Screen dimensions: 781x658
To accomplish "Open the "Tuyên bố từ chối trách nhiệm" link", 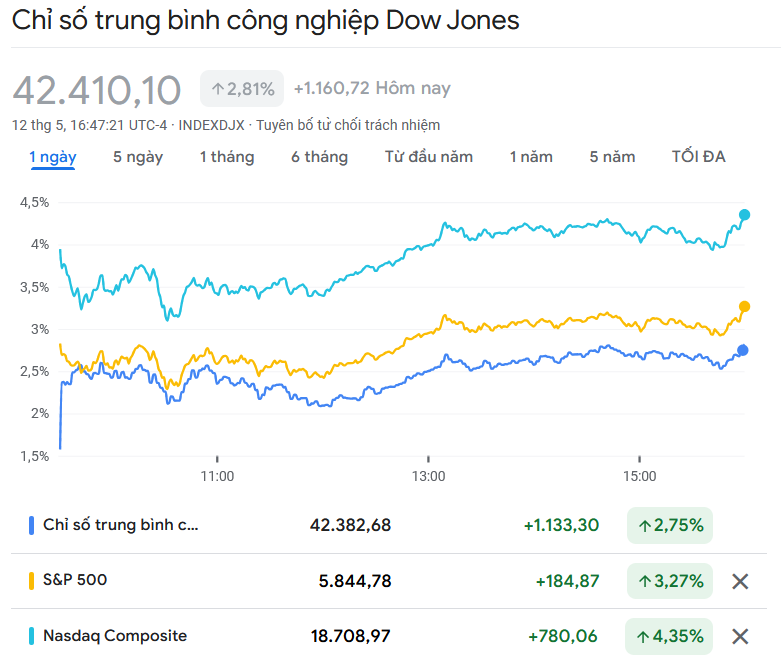I will pyautogui.click(x=348, y=125).
